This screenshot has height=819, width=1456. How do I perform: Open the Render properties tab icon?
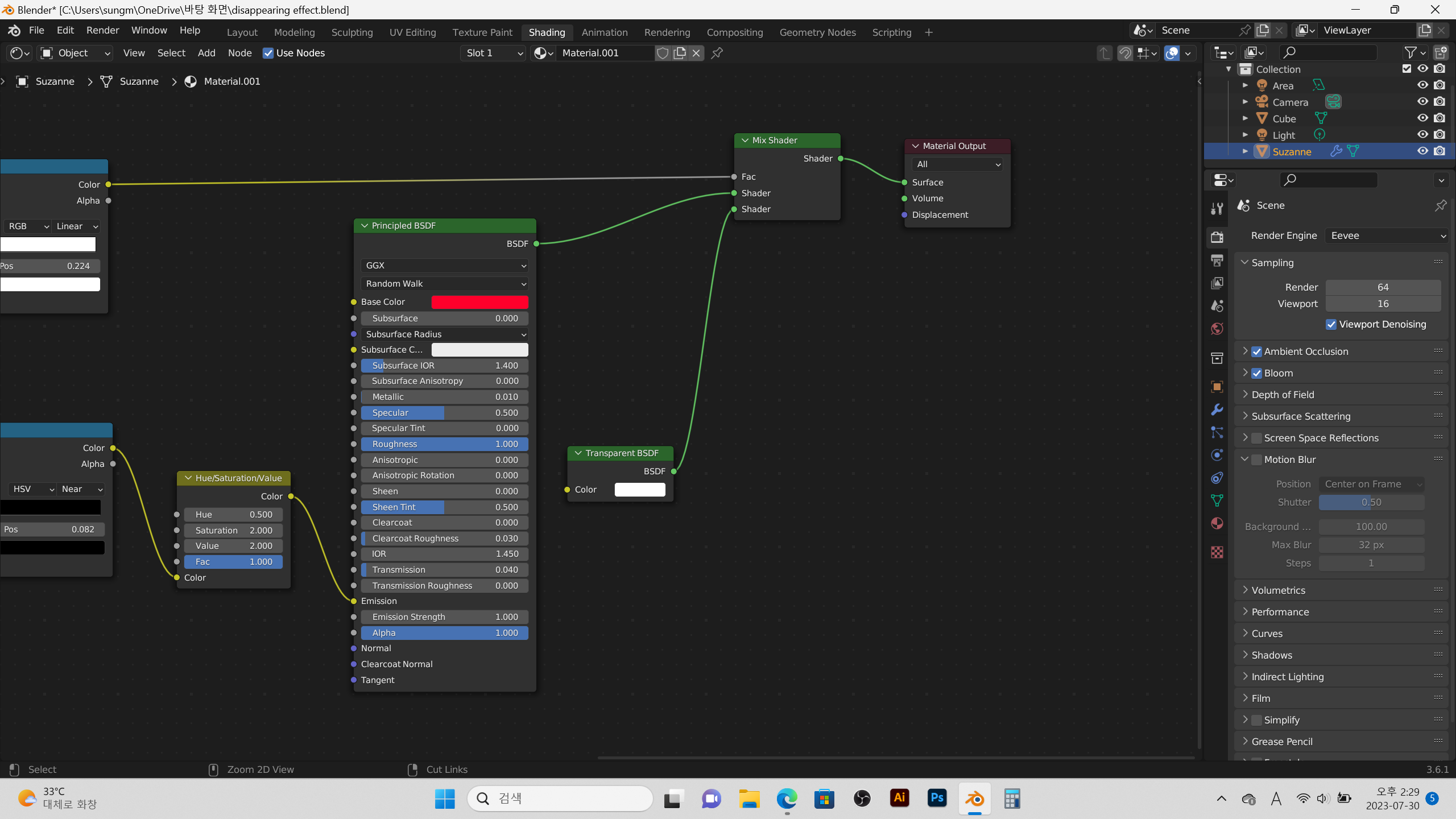pyautogui.click(x=1217, y=237)
